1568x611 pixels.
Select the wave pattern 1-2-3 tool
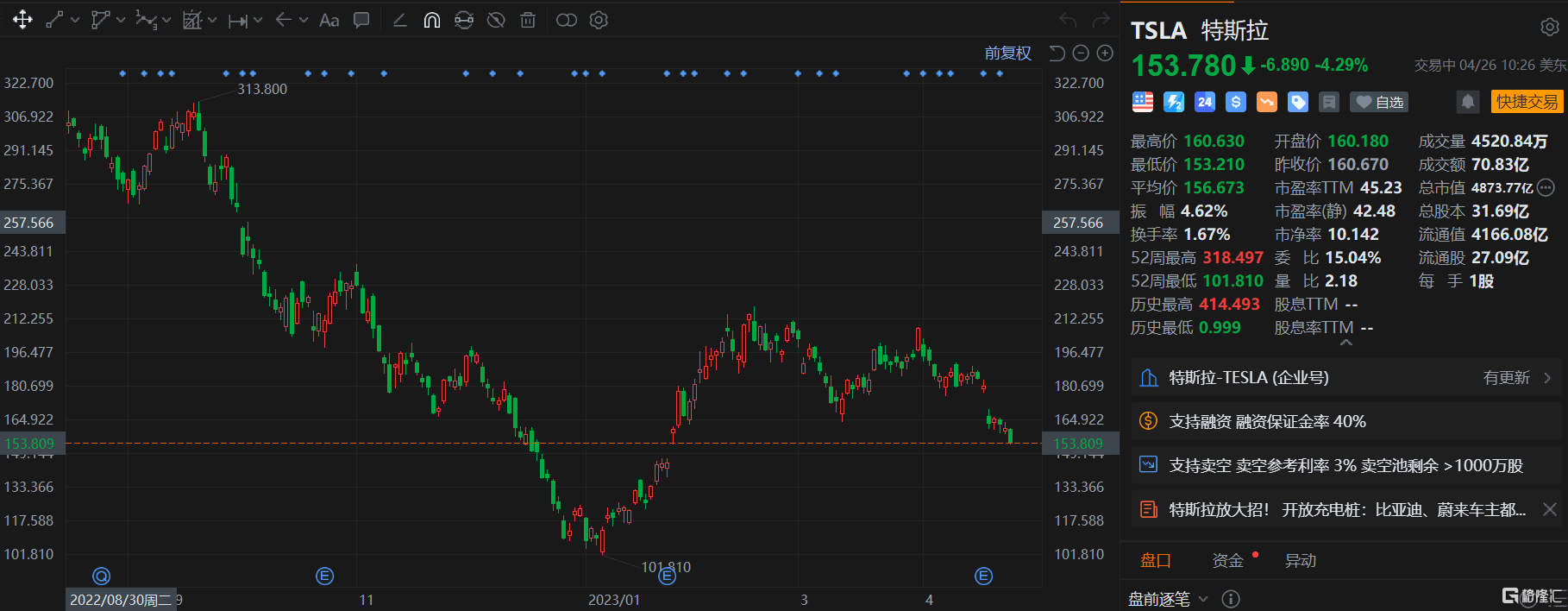click(146, 20)
